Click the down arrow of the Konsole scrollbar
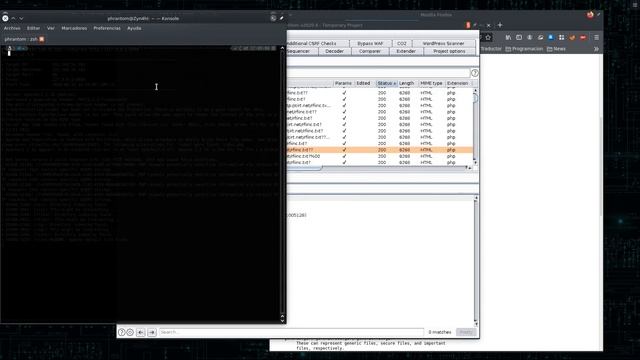Image resolution: width=640 pixels, height=360 pixels. (282, 321)
